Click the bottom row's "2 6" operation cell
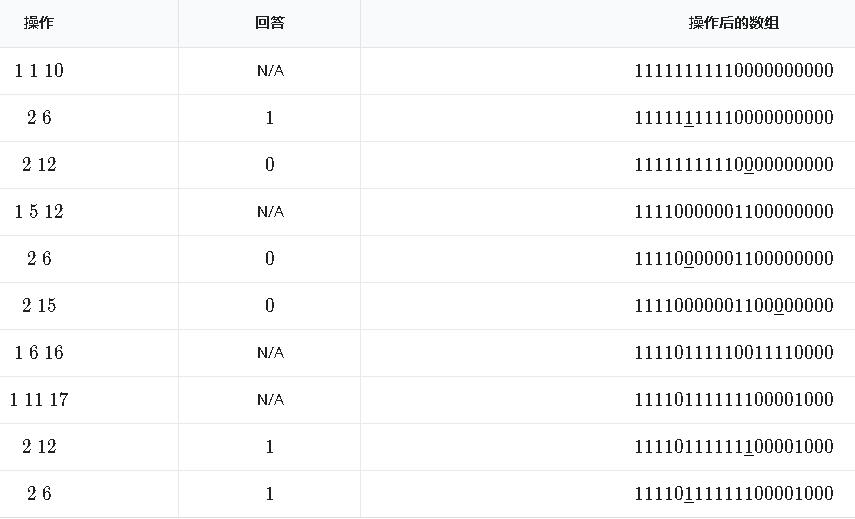855x519 pixels. tap(40, 494)
